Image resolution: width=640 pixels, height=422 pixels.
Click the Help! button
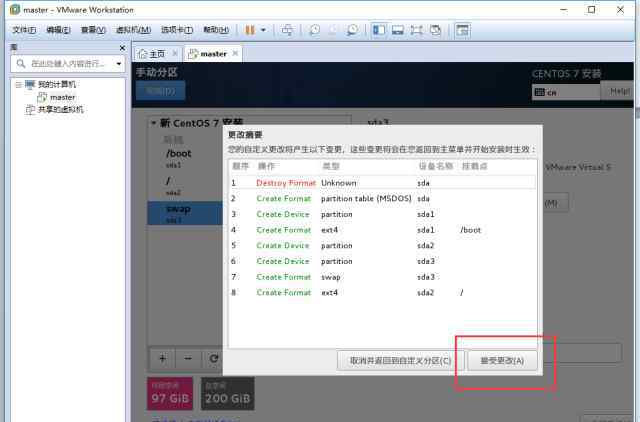(x=619, y=91)
